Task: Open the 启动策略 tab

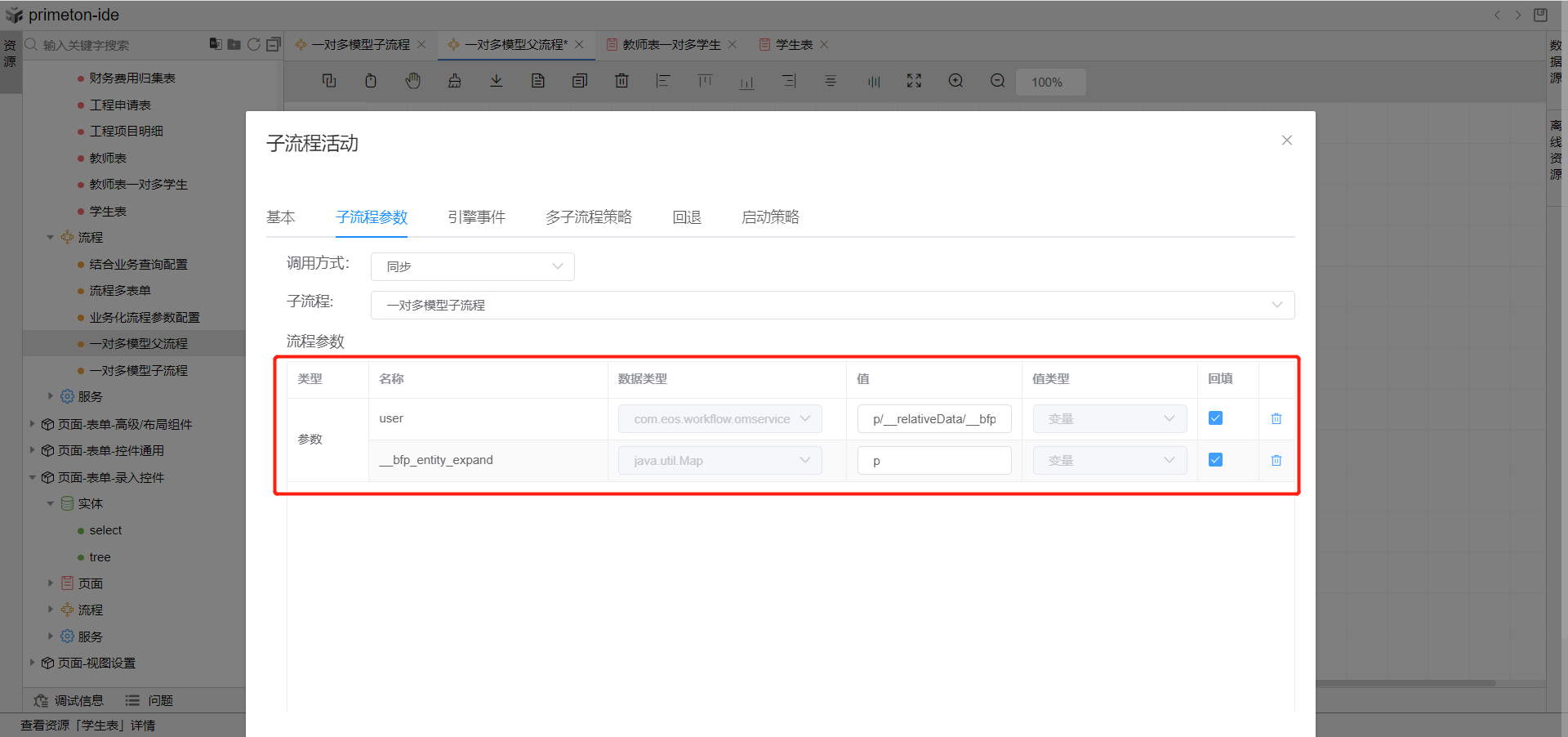Action: [x=769, y=217]
